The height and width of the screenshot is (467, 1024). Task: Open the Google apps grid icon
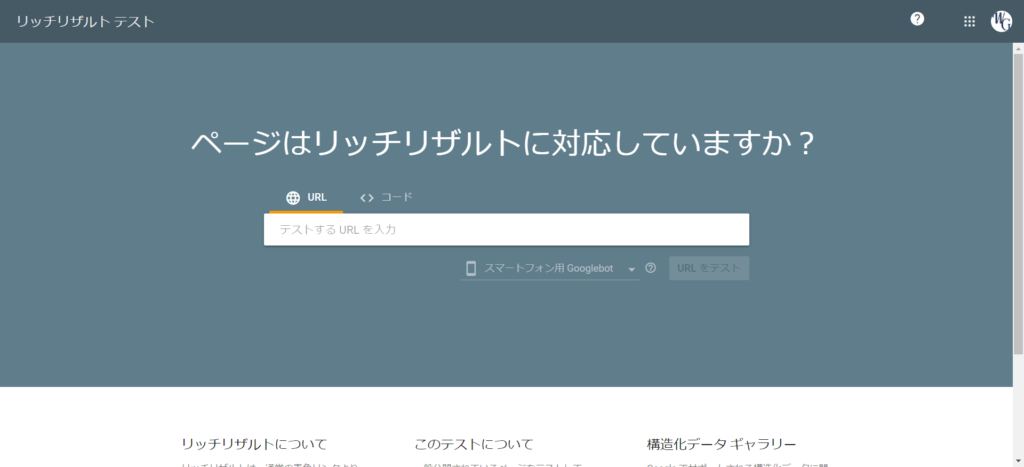coord(969,22)
